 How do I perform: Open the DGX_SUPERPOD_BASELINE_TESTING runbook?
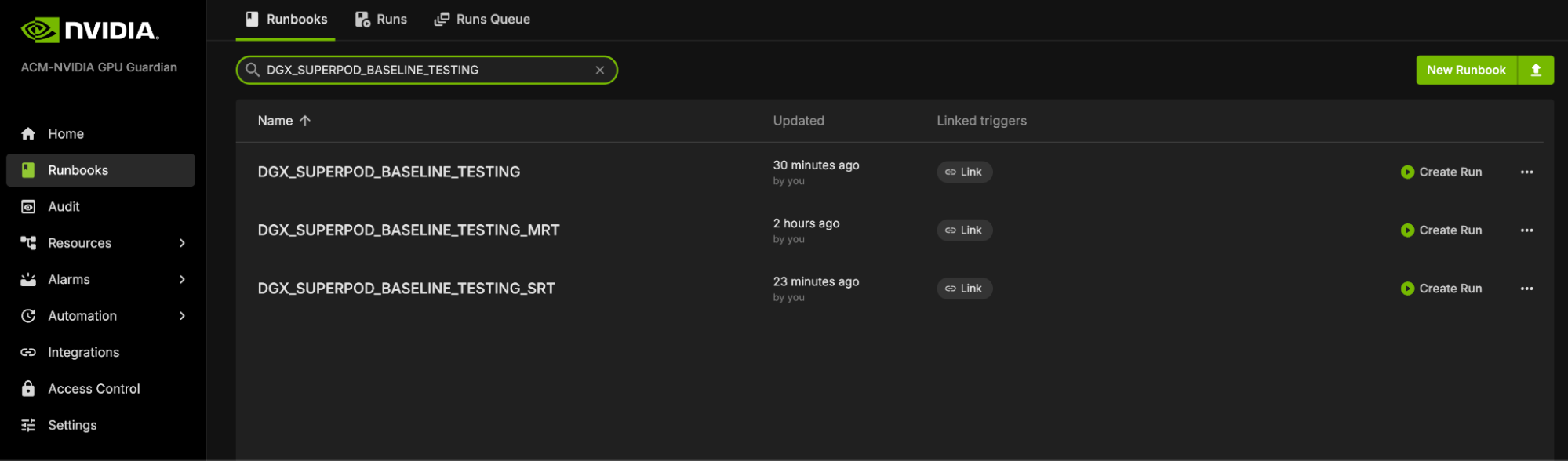click(x=388, y=172)
